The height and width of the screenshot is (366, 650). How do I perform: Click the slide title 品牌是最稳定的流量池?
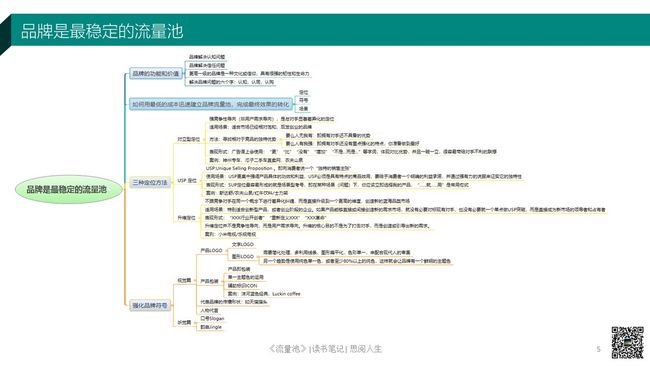102,32
